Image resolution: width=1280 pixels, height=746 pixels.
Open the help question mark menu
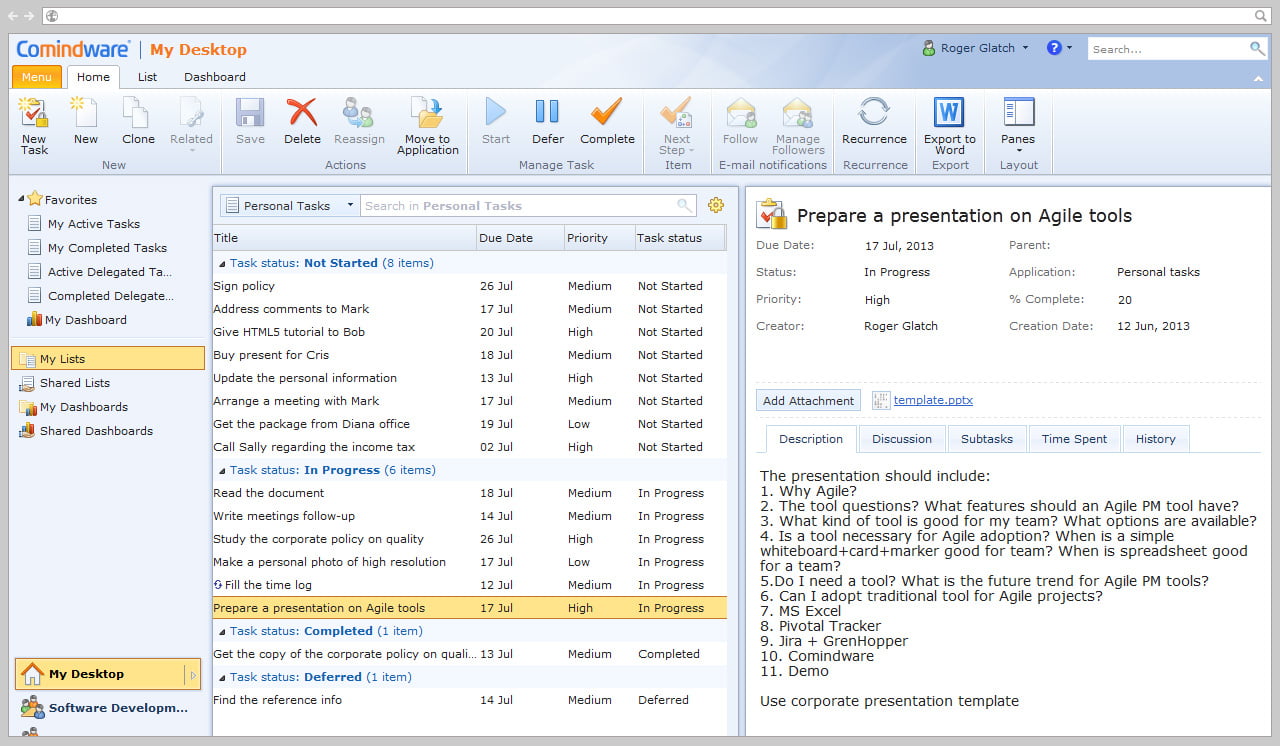click(x=1059, y=48)
